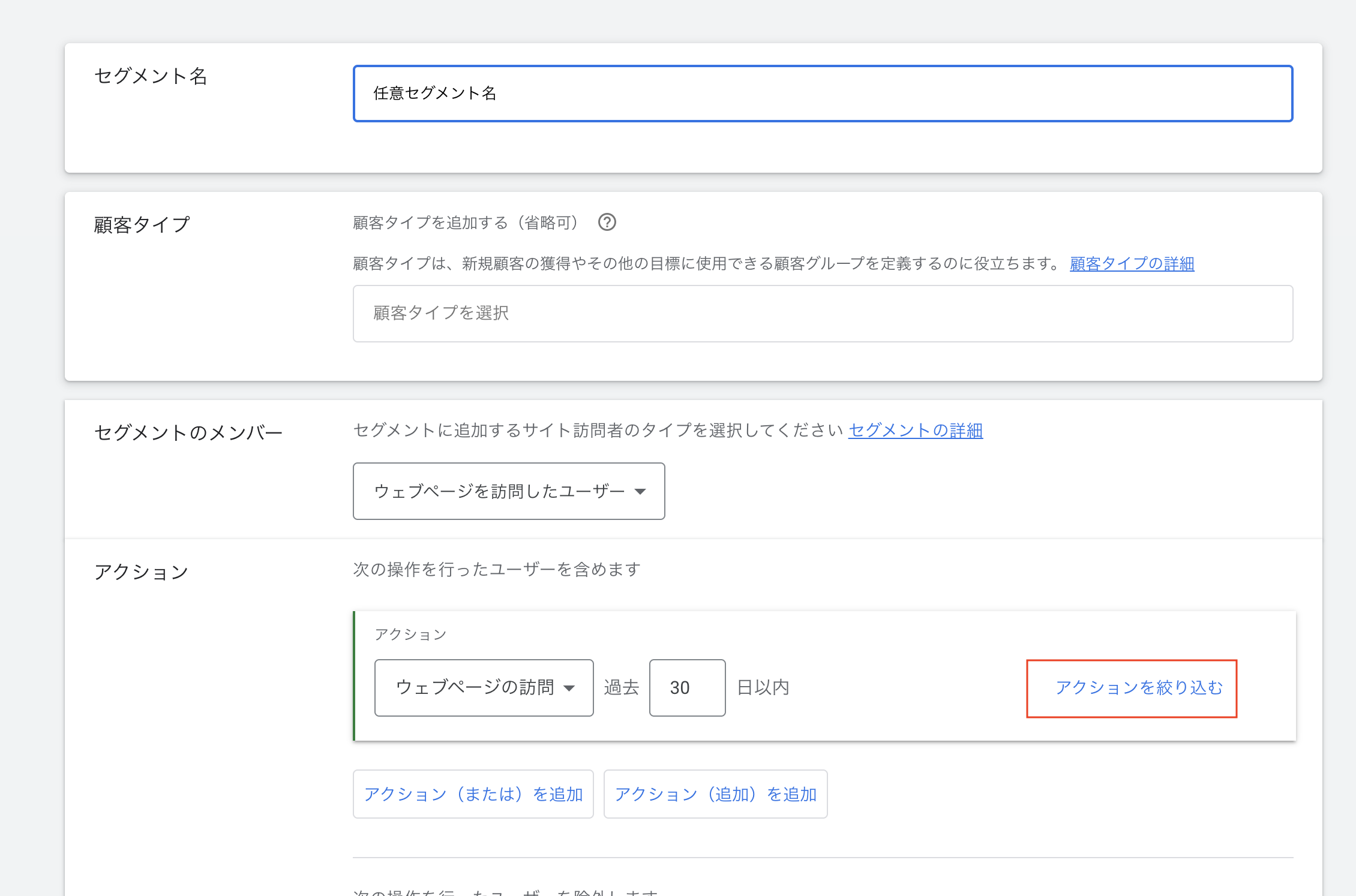Click the セグメントのメンバー heading
The width and height of the screenshot is (1356, 896).
tap(188, 432)
